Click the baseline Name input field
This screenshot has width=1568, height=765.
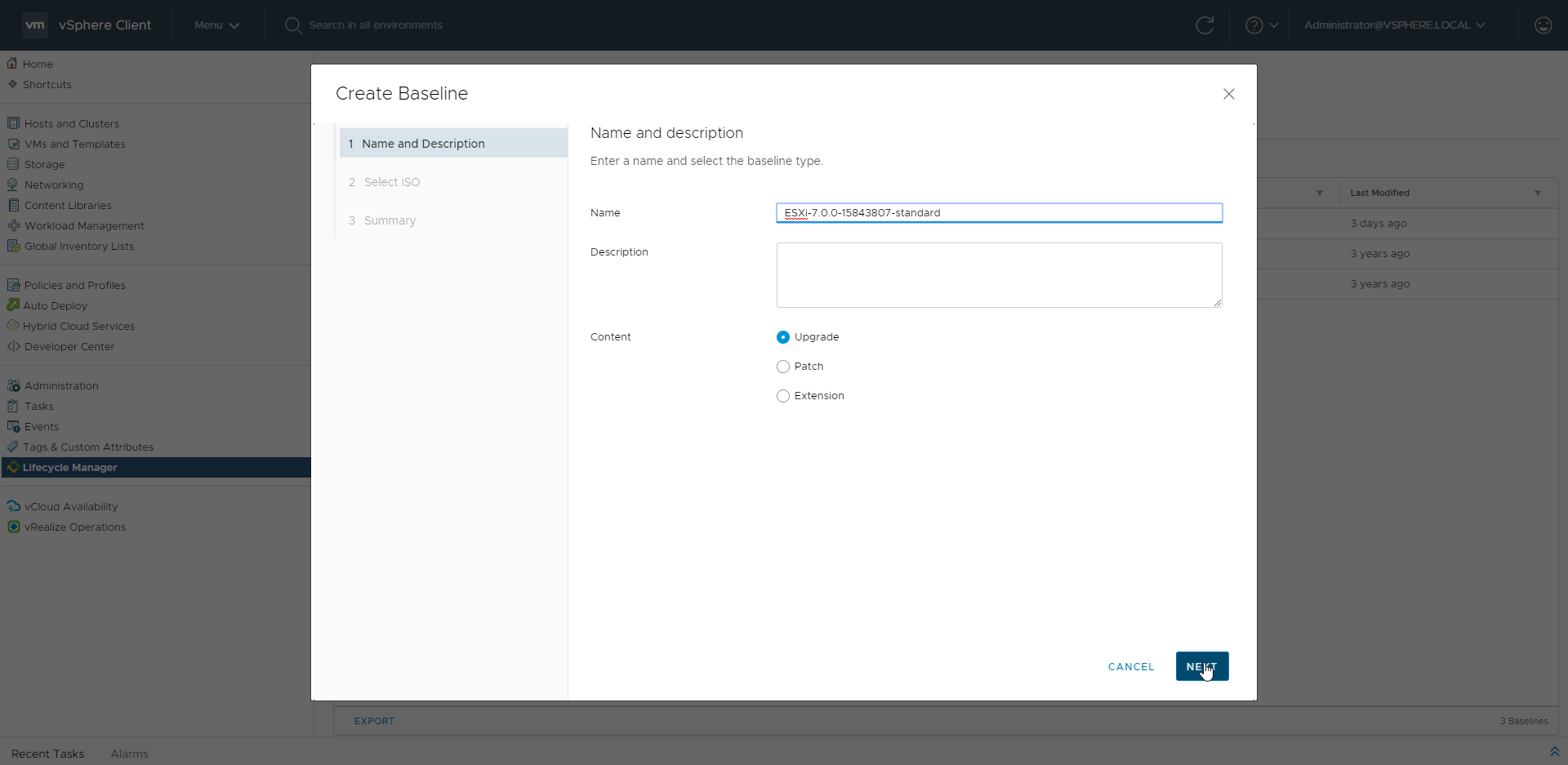(x=998, y=213)
